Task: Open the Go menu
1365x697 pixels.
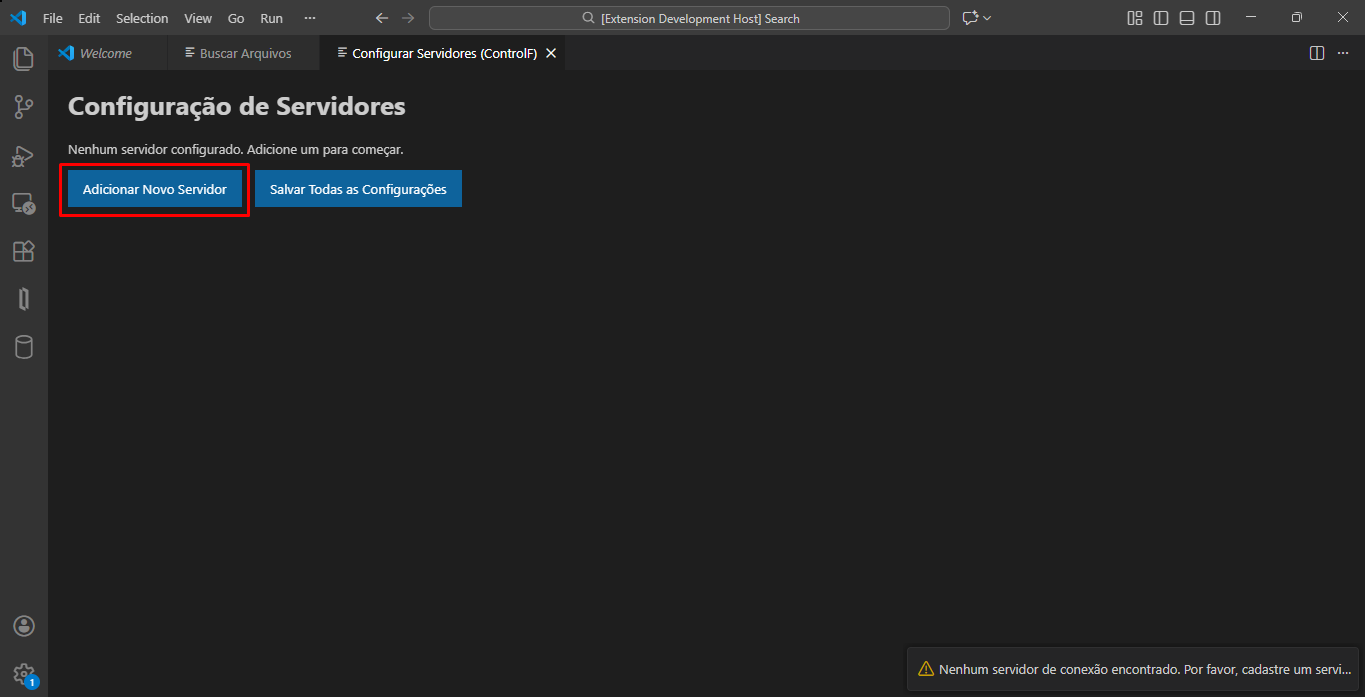Action: coord(236,18)
